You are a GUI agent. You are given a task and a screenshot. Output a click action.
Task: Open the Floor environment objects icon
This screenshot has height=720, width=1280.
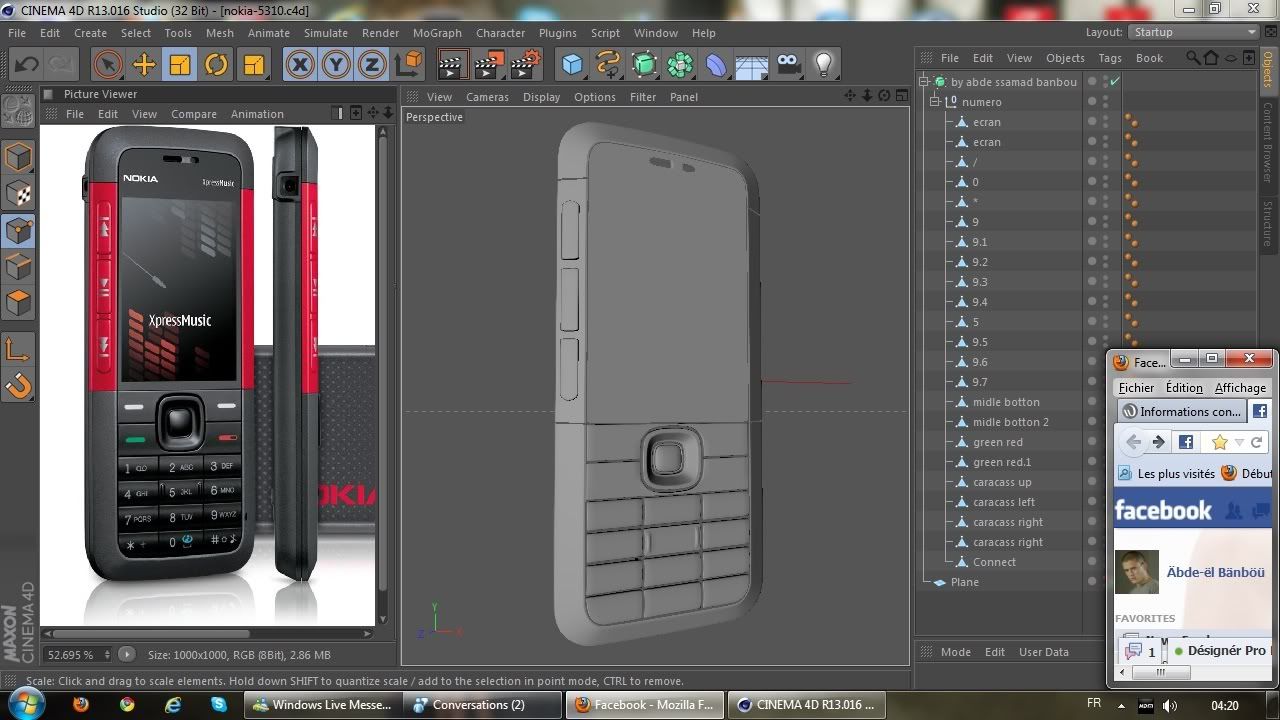point(752,65)
